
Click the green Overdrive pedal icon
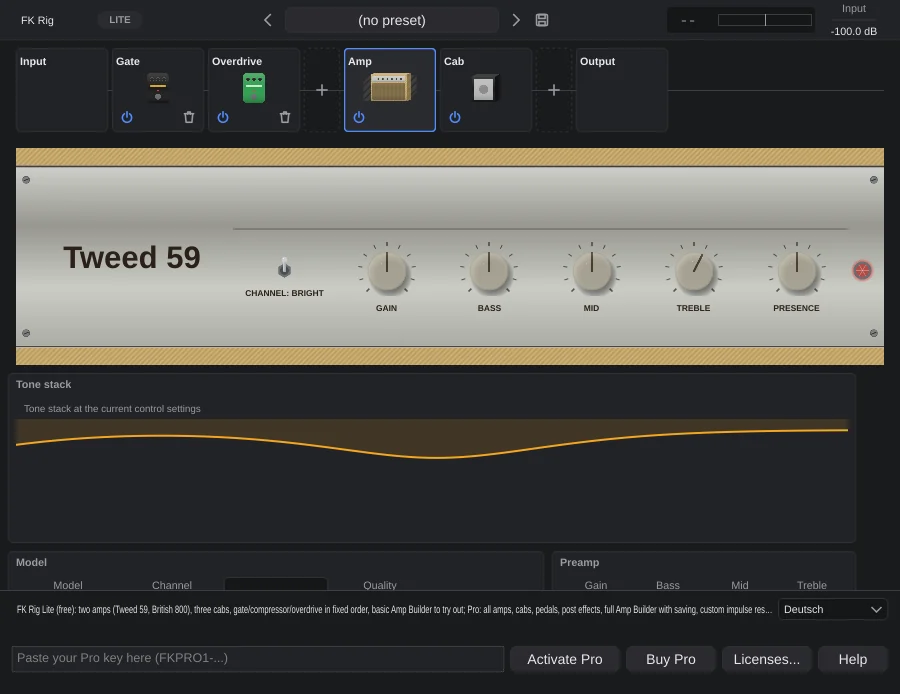[x=254, y=88]
